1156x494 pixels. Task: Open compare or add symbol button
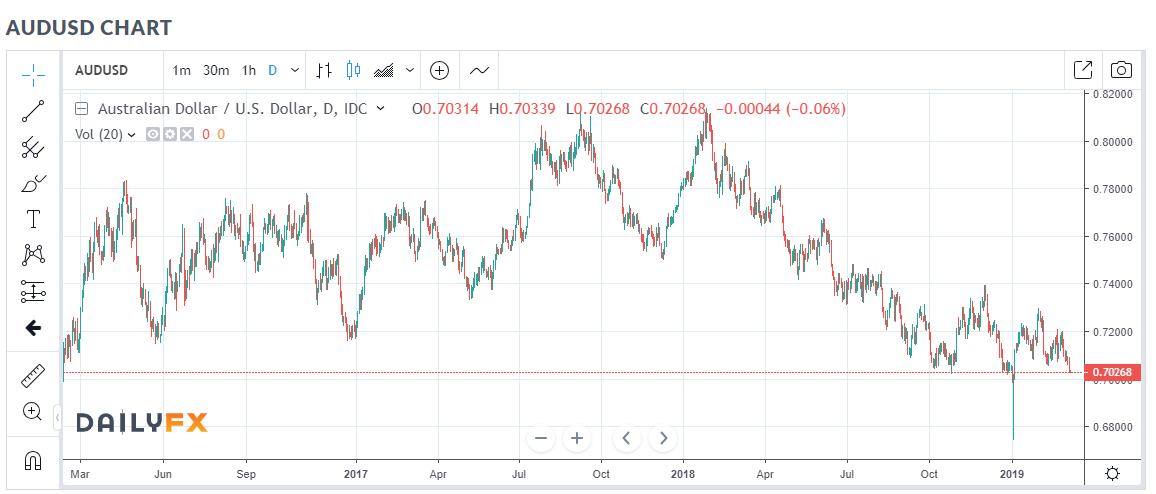click(x=440, y=71)
